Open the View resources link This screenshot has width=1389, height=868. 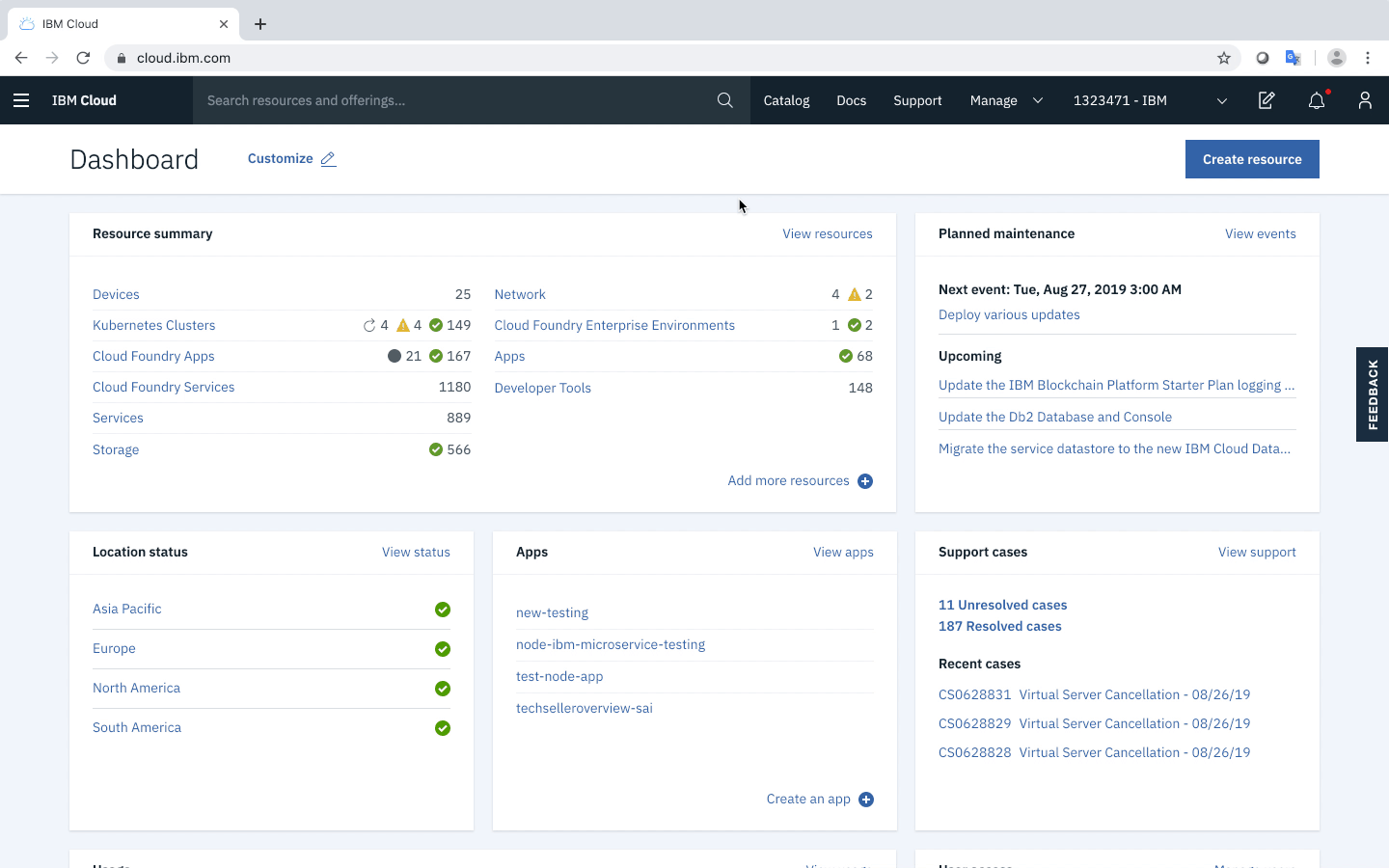(x=828, y=234)
